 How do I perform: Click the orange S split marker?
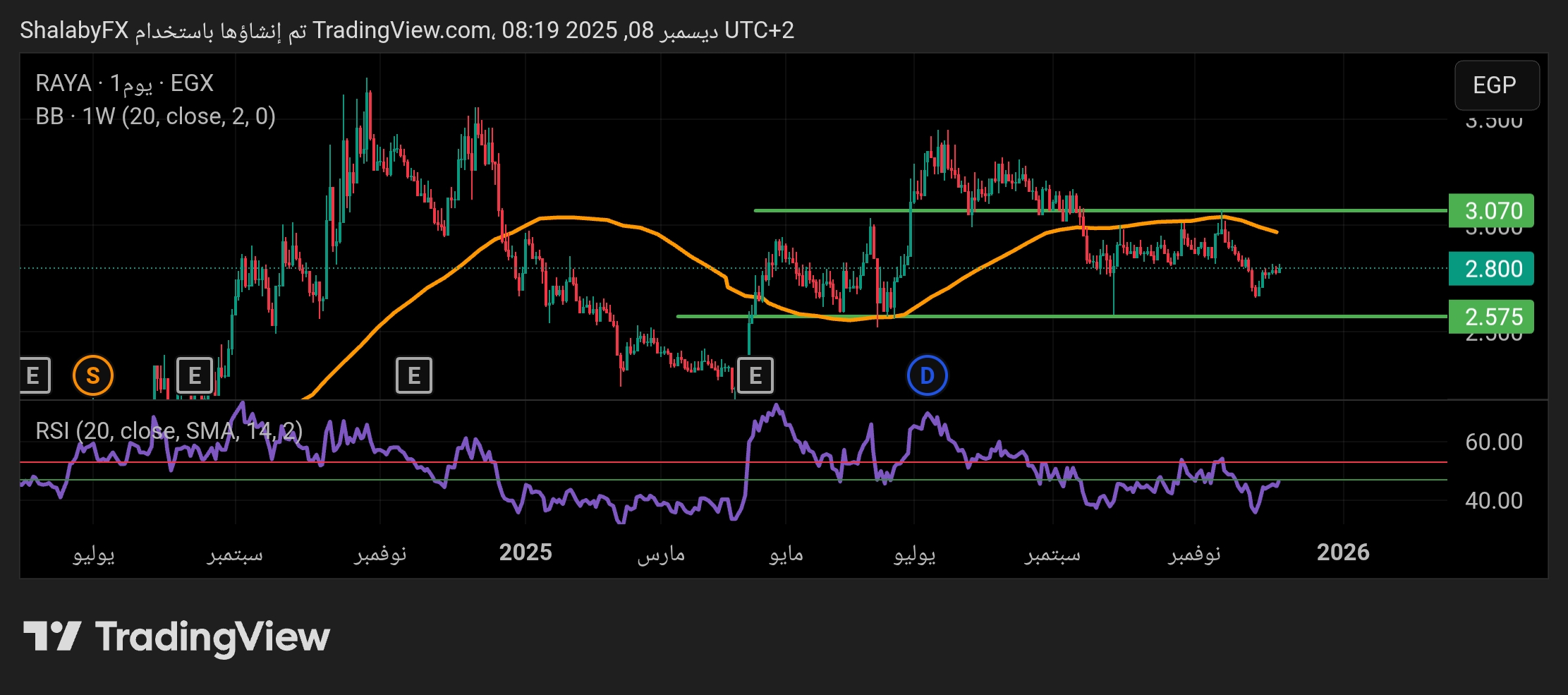point(93,375)
